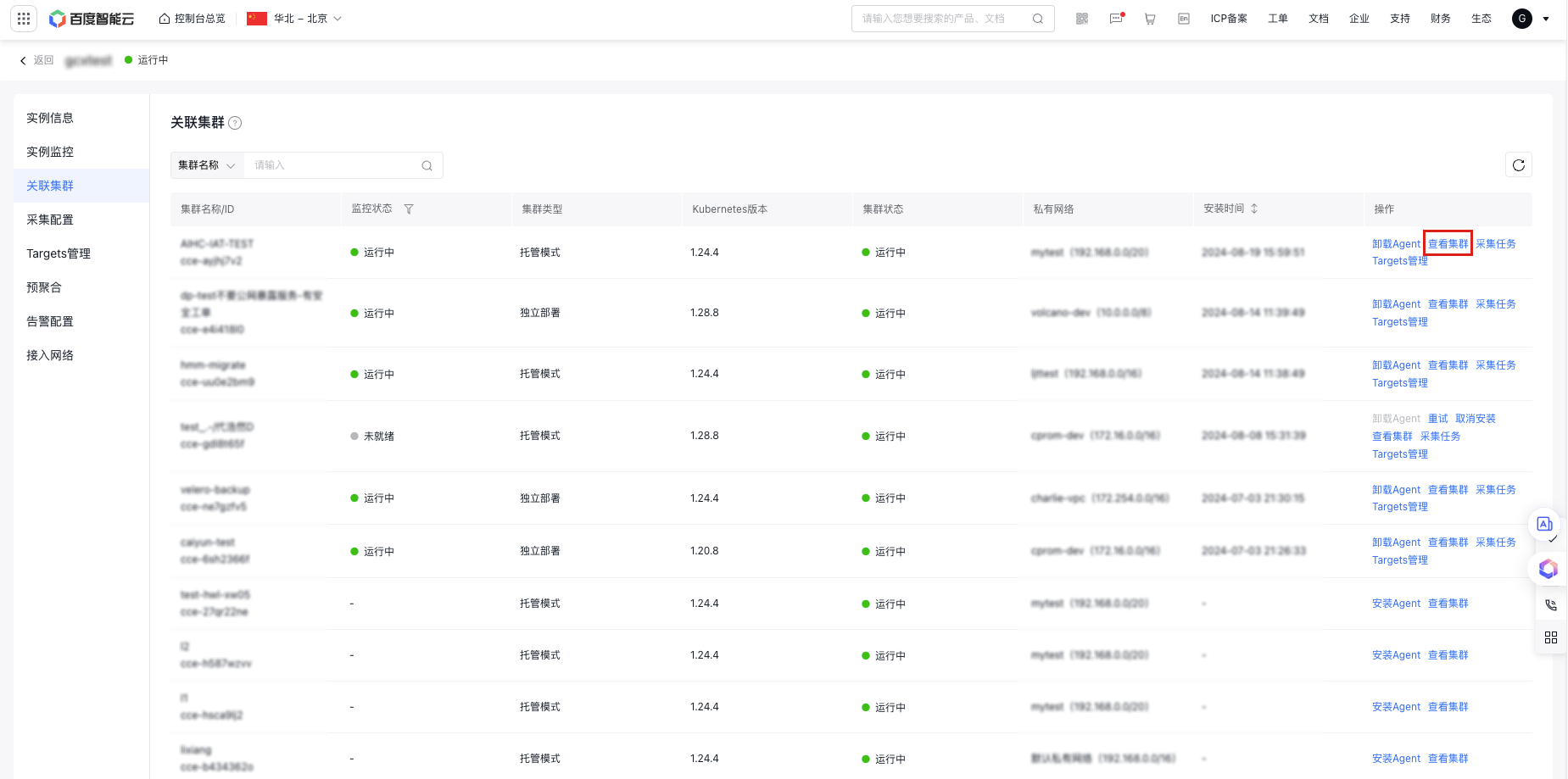This screenshot has width=1568, height=779.
Task: Click 安装Agent for cluster cce-27qr22ne
Action: 1396,604
